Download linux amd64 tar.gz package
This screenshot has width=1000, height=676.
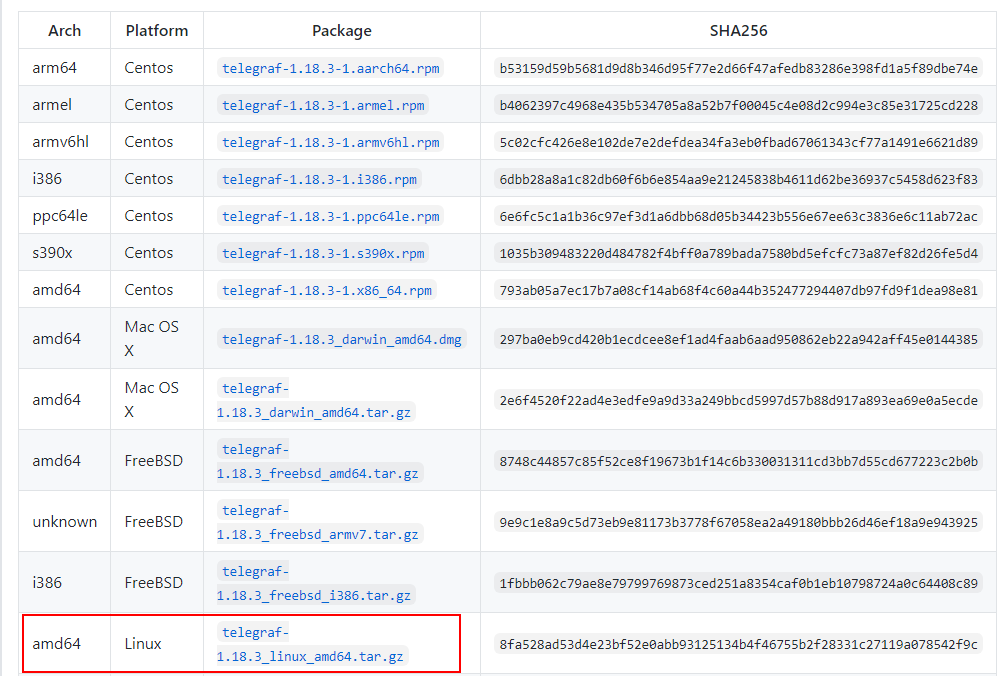pyautogui.click(x=310, y=656)
